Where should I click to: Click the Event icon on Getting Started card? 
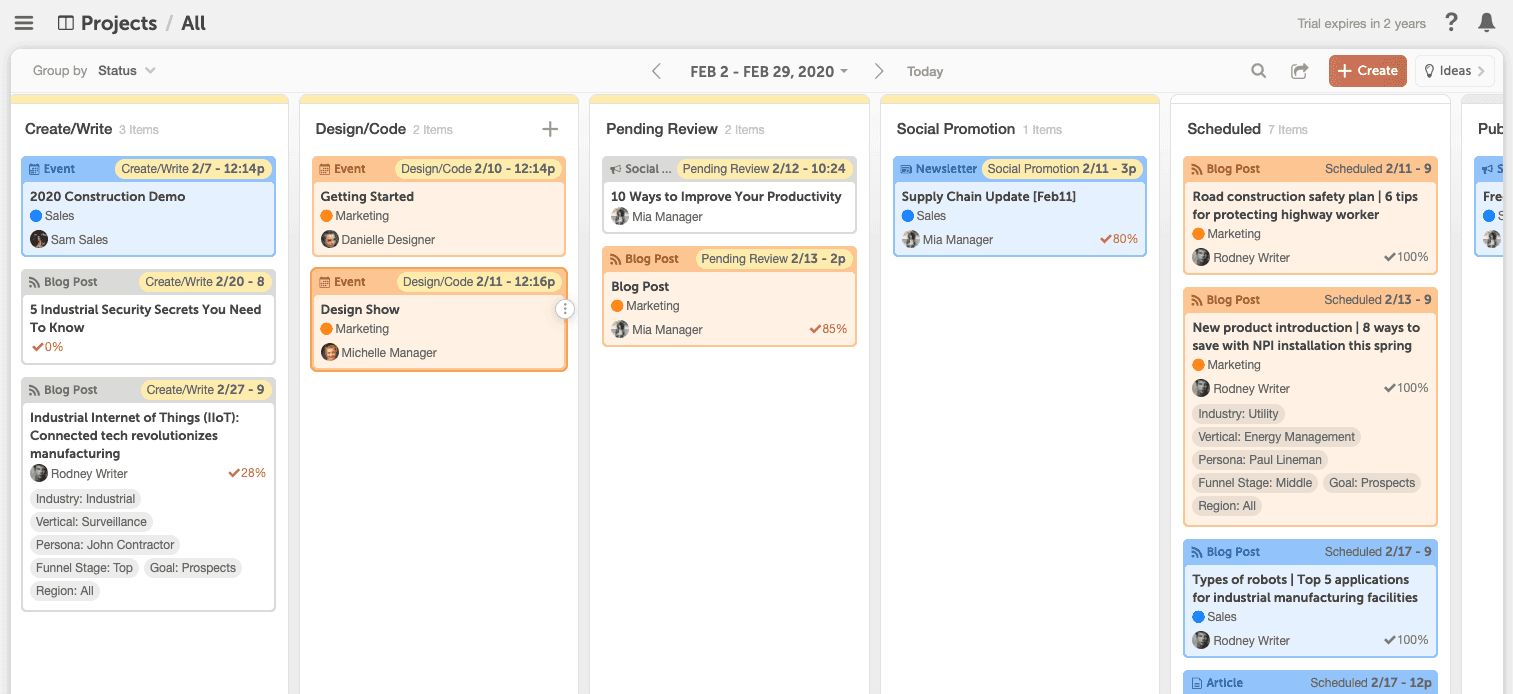point(325,169)
